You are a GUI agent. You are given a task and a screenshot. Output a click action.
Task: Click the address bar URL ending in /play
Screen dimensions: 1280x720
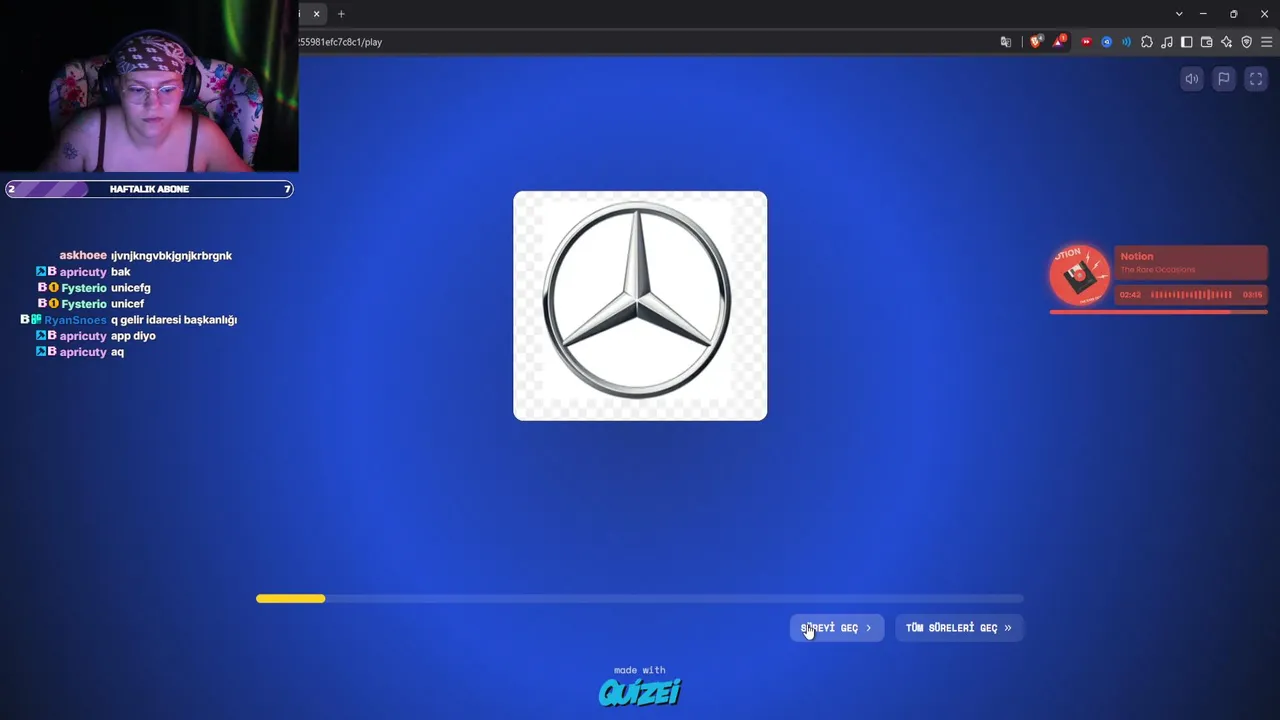340,42
